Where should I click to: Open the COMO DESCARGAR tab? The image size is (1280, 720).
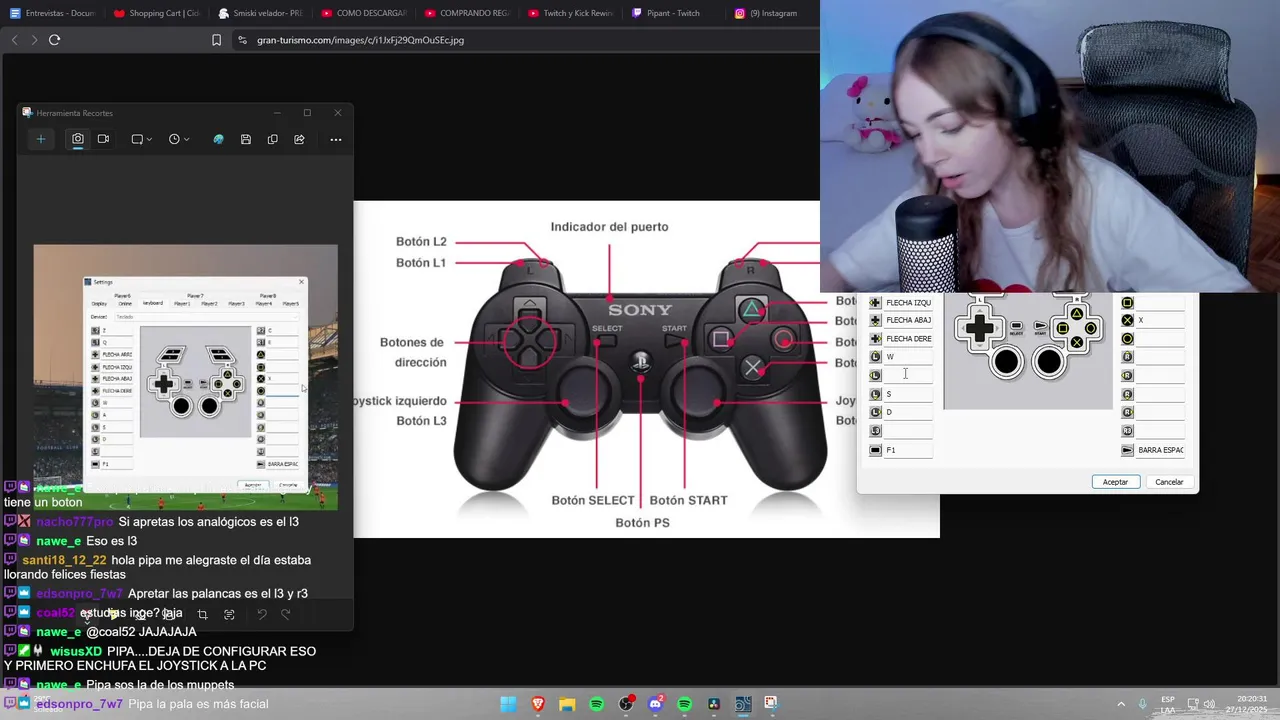pos(364,13)
